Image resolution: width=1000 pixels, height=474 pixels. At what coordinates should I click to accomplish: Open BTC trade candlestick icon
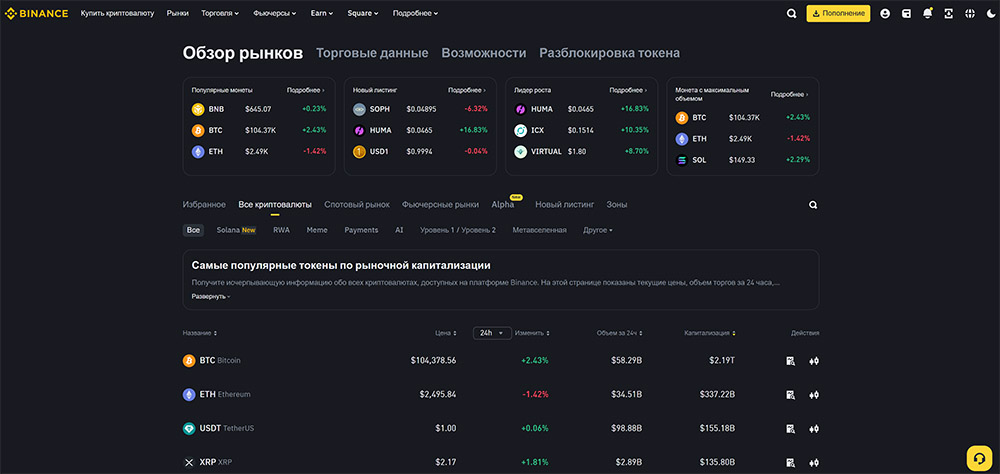tap(814, 361)
